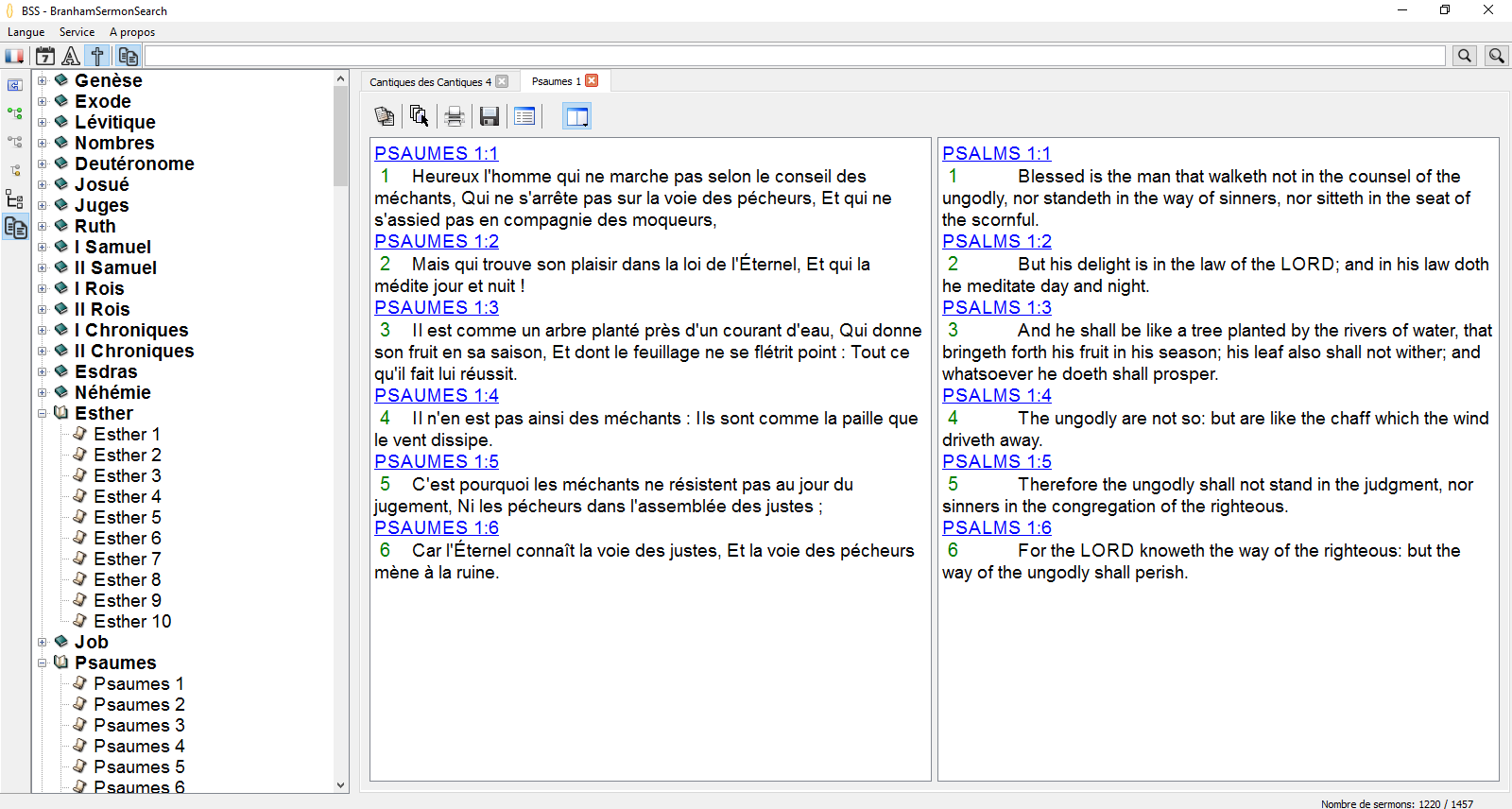Image resolution: width=1512 pixels, height=809 pixels.
Task: Click the main search input field
Action: [795, 56]
